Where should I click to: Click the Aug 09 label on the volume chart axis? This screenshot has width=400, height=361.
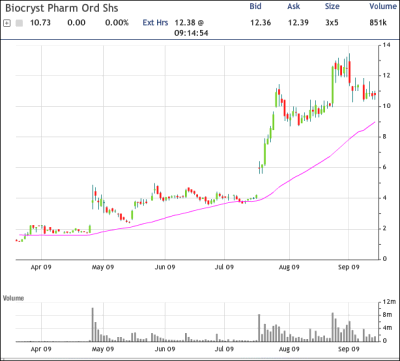click(x=289, y=349)
